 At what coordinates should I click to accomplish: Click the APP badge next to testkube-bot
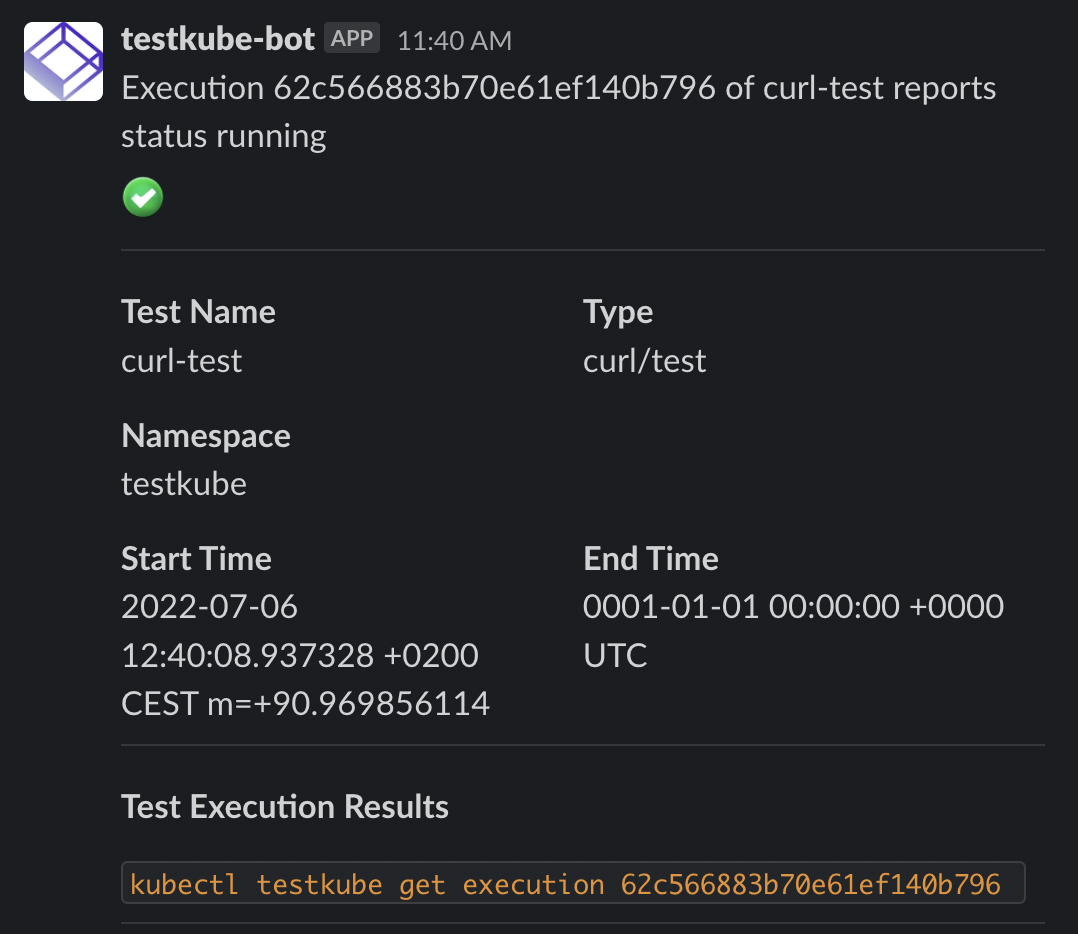tap(352, 38)
